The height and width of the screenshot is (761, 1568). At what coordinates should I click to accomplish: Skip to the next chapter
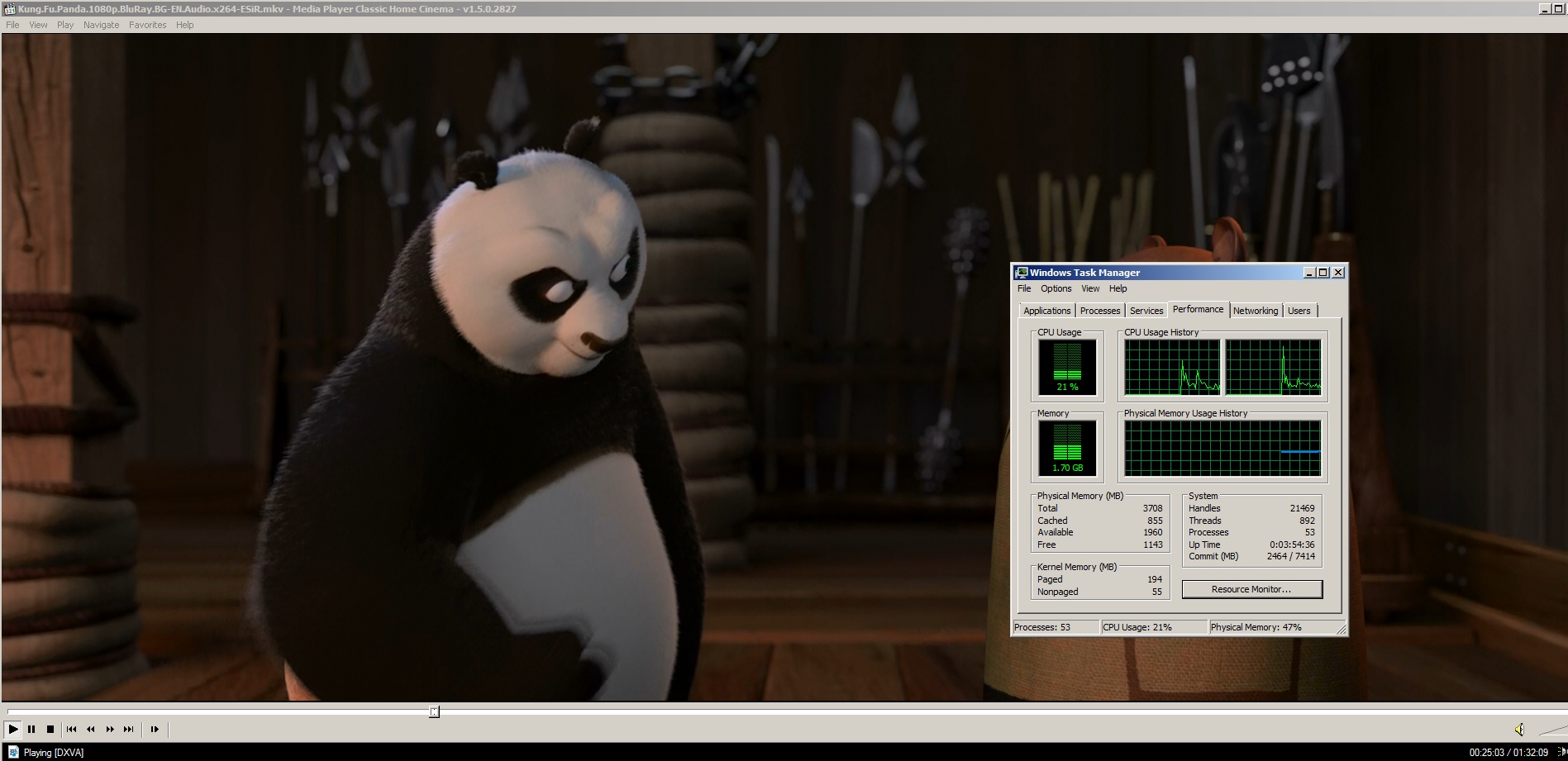tap(129, 729)
